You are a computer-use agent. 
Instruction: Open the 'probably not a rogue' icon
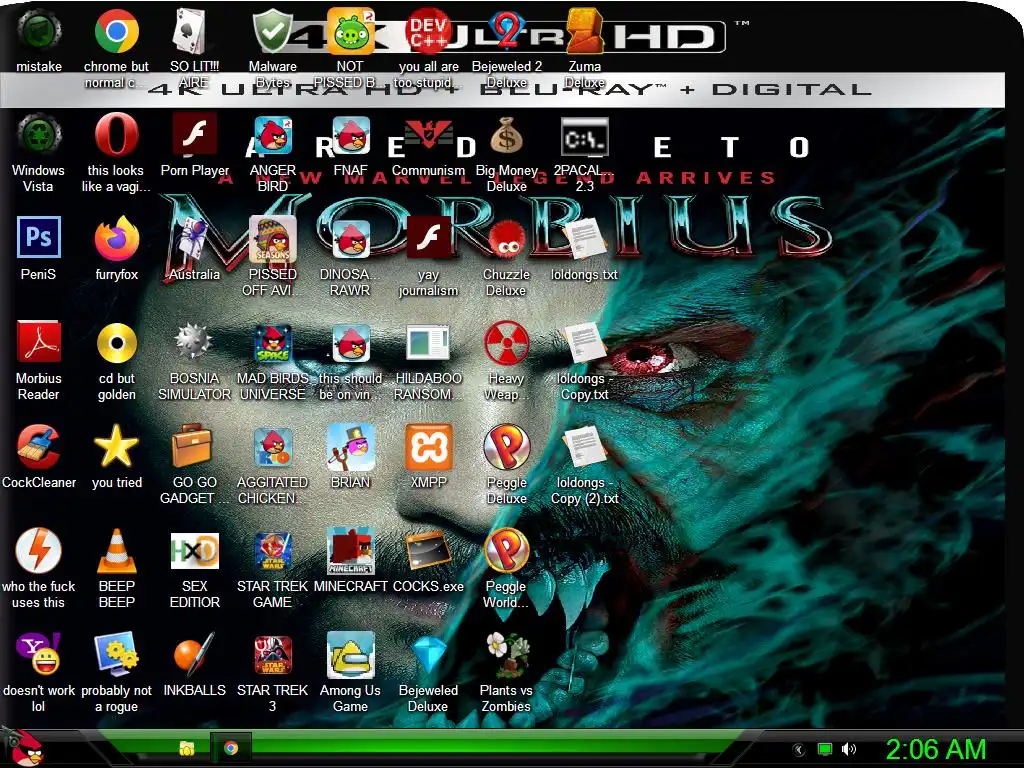coord(116,654)
